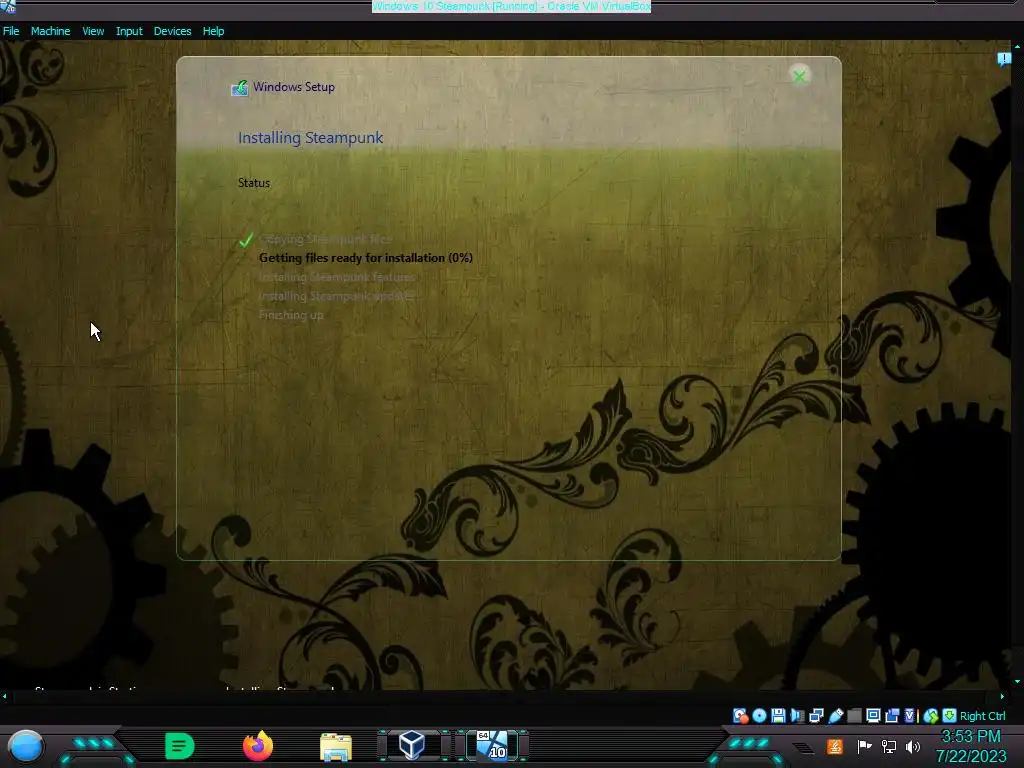Screen dimensions: 1024x768
Task: Open File Explorer from the taskbar
Action: [x=336, y=746]
